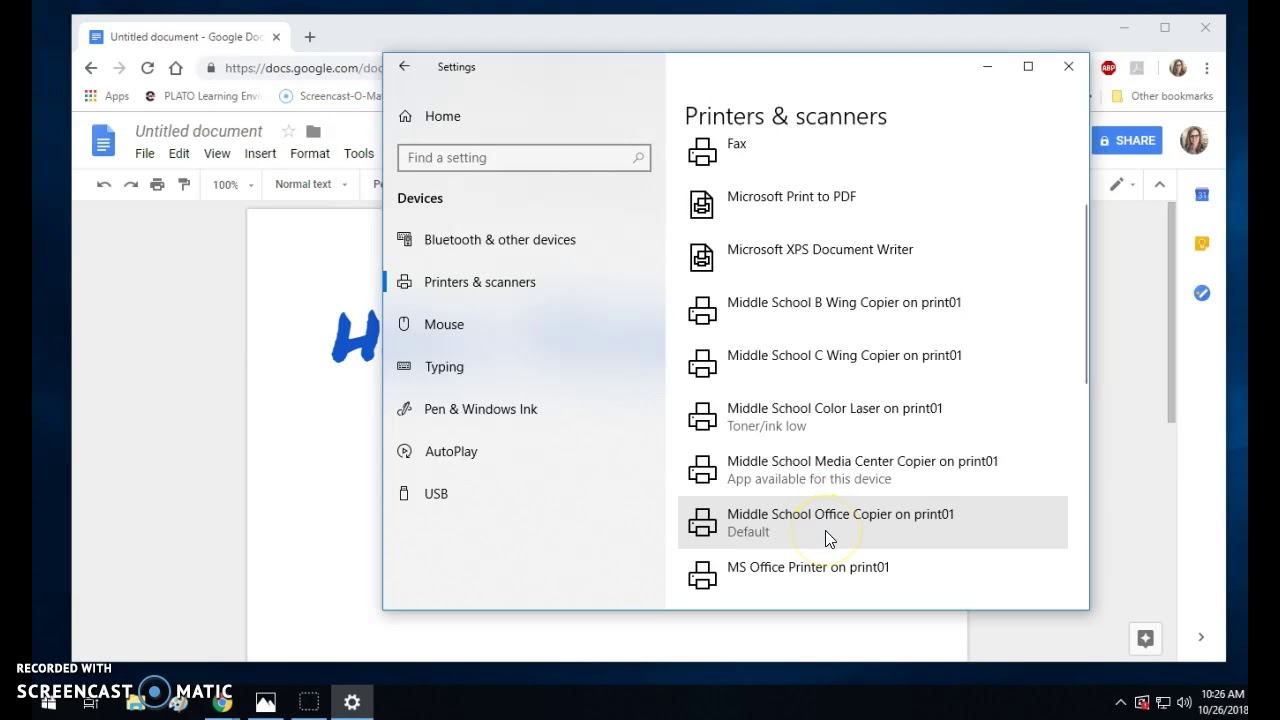Select Middle School Media Center Copier
This screenshot has width=1280, height=720.
click(x=873, y=469)
